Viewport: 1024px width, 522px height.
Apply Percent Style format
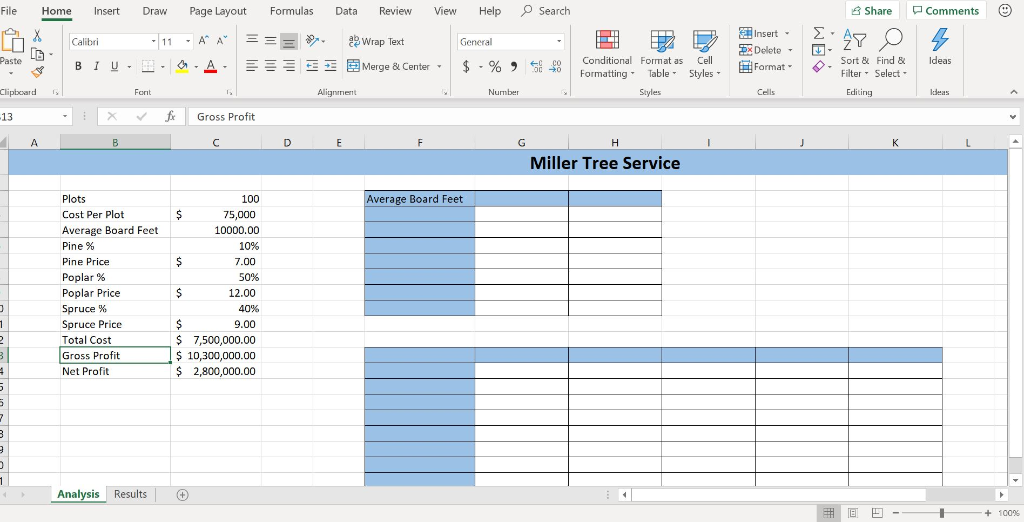tap(495, 67)
